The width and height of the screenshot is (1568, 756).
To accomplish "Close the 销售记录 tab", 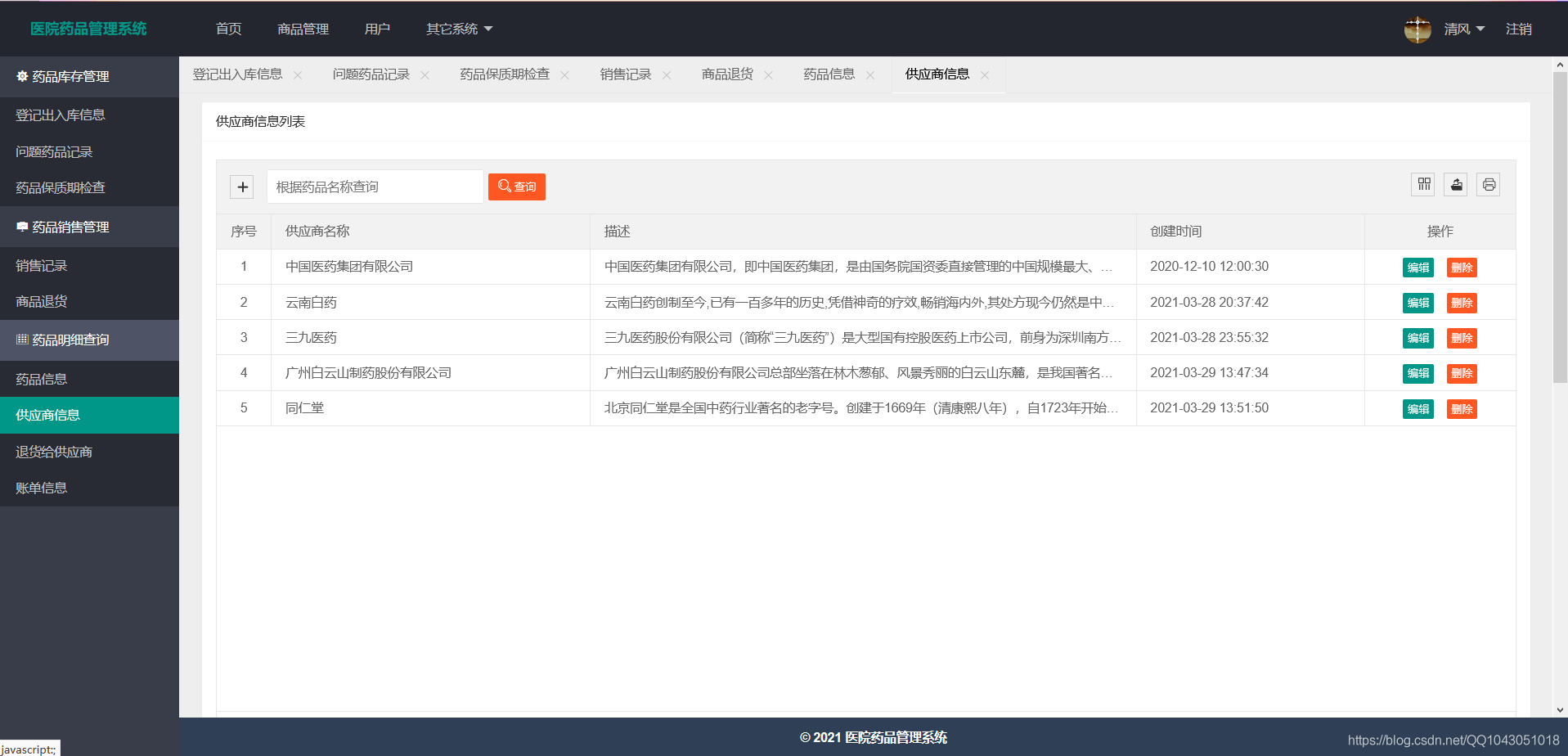I will [x=667, y=74].
